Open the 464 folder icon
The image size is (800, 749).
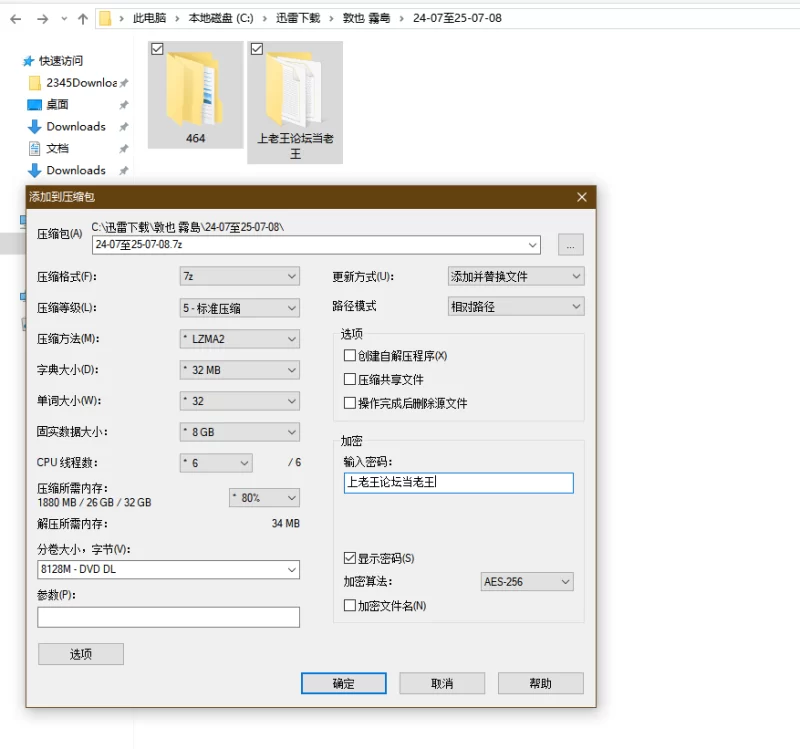[195, 88]
